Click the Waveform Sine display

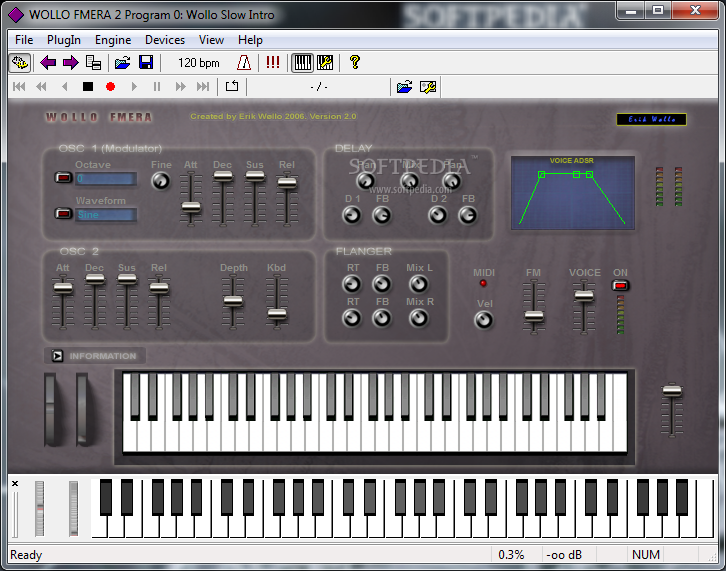[106, 214]
